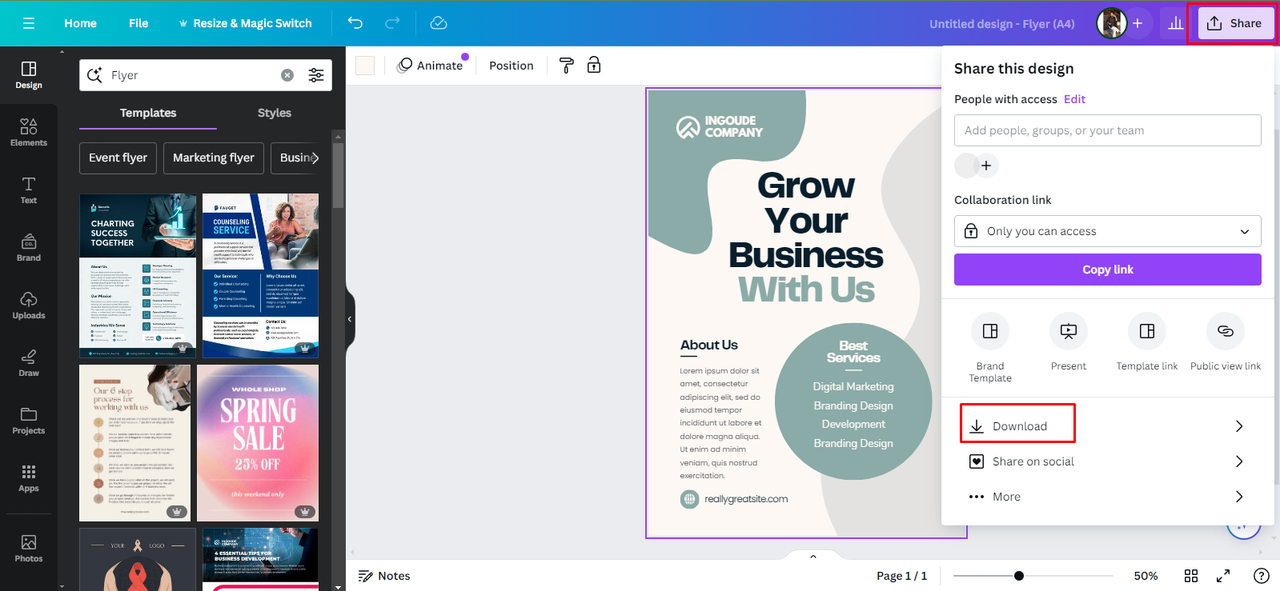Open the Projects sidebar panel
This screenshot has height=591, width=1280.
[x=28, y=420]
